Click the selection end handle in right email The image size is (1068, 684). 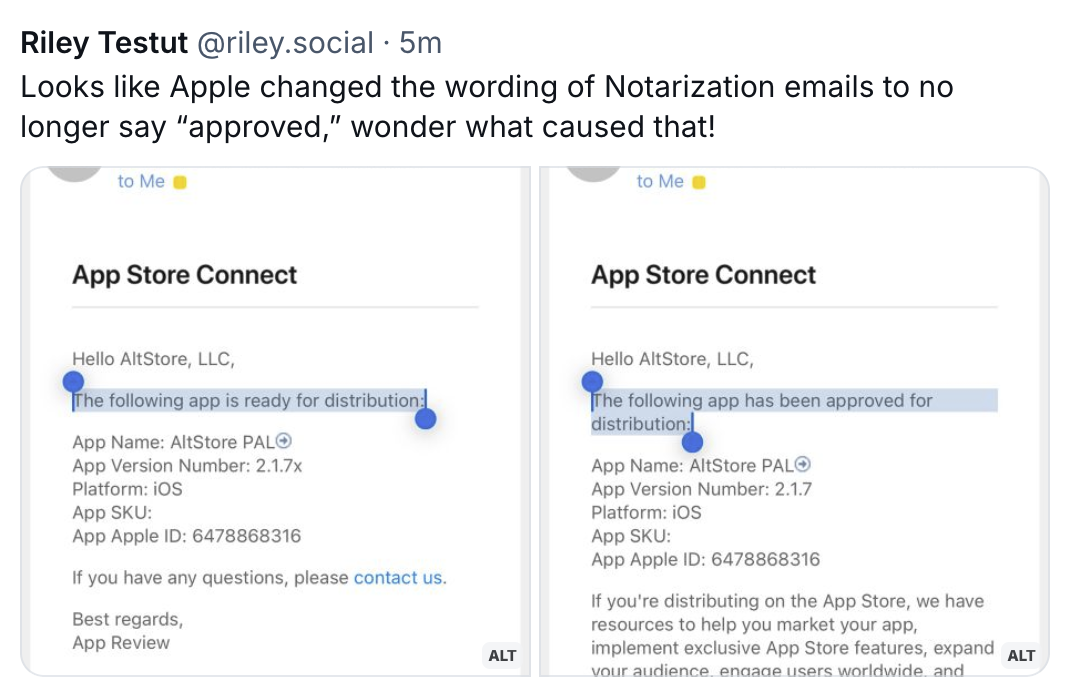point(691,442)
